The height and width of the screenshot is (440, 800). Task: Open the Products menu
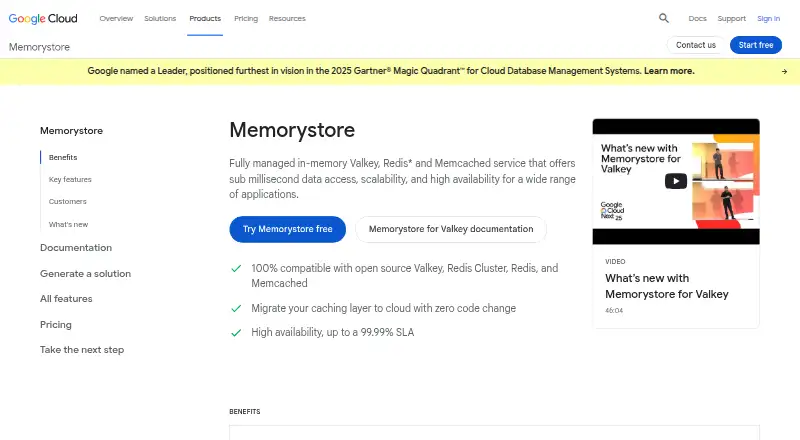pyautogui.click(x=205, y=18)
